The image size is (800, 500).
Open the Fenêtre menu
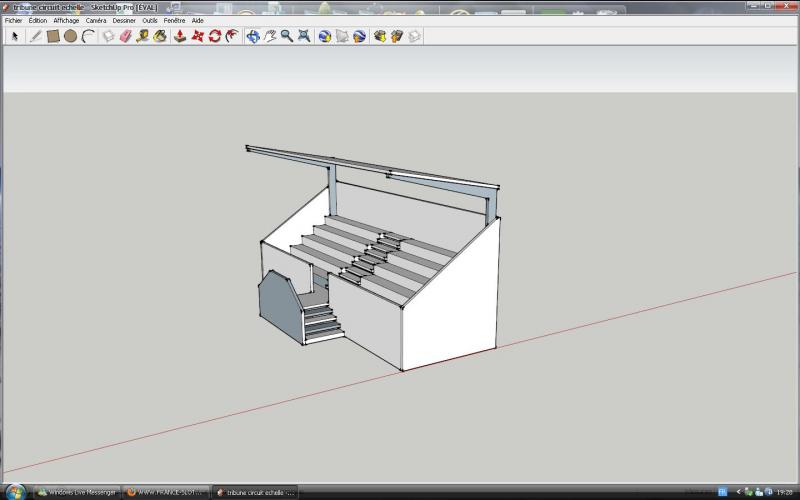(x=174, y=20)
